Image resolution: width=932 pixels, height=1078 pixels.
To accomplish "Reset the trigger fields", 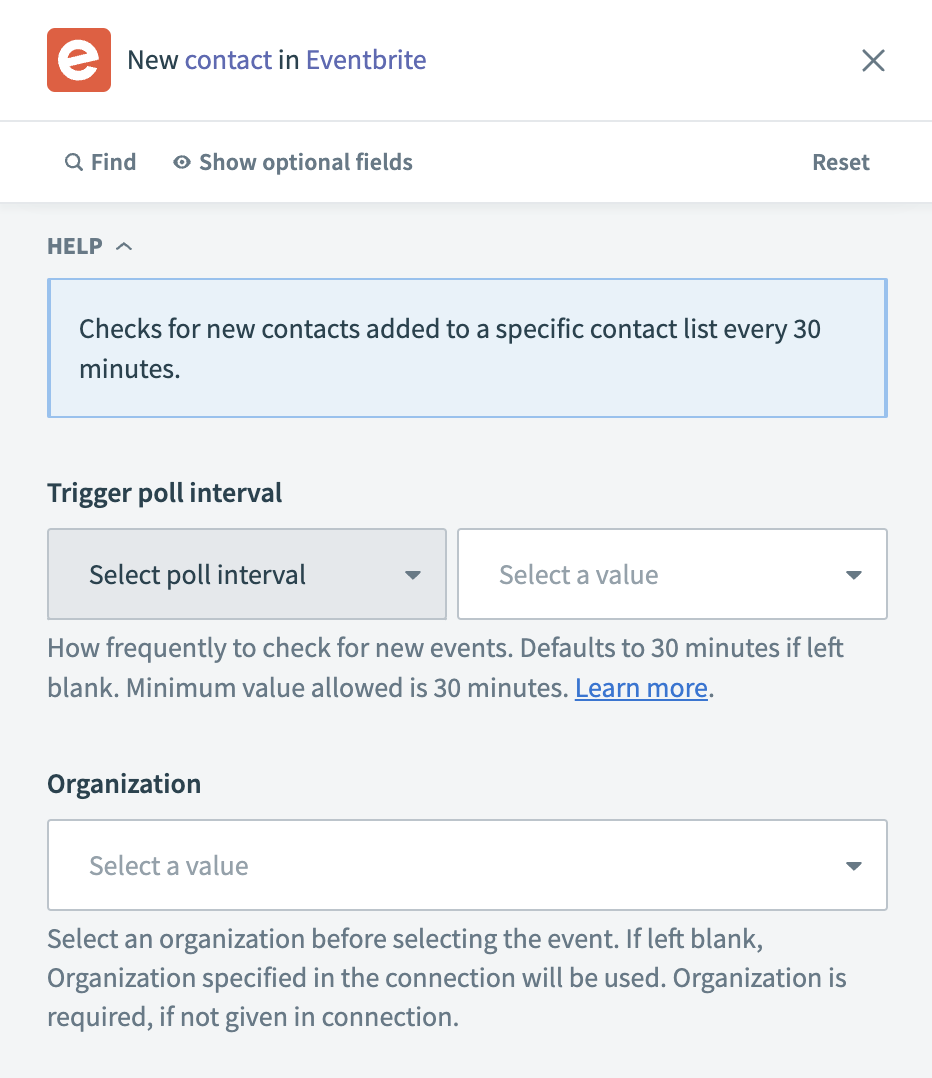I will 840,162.
